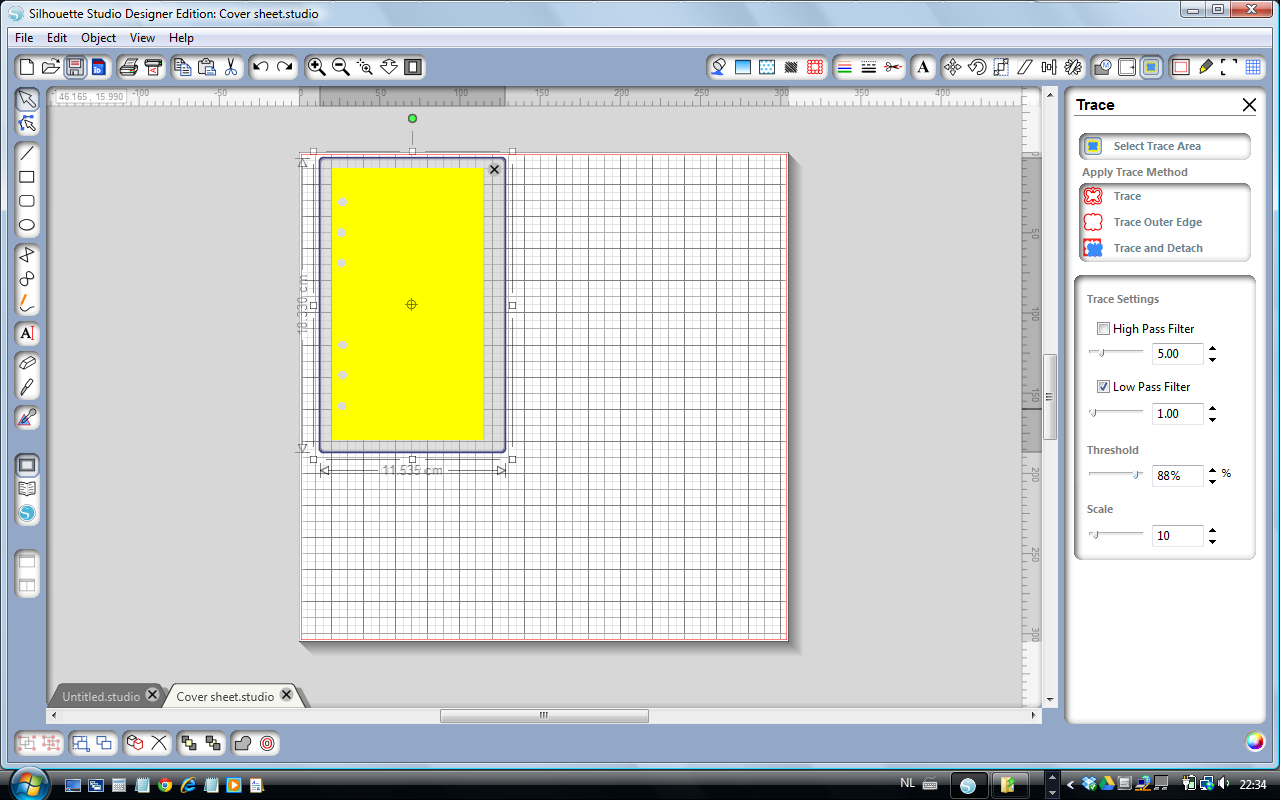Click the Threshold 88% input field
Screen dimensions: 1280x800
coord(1177,476)
